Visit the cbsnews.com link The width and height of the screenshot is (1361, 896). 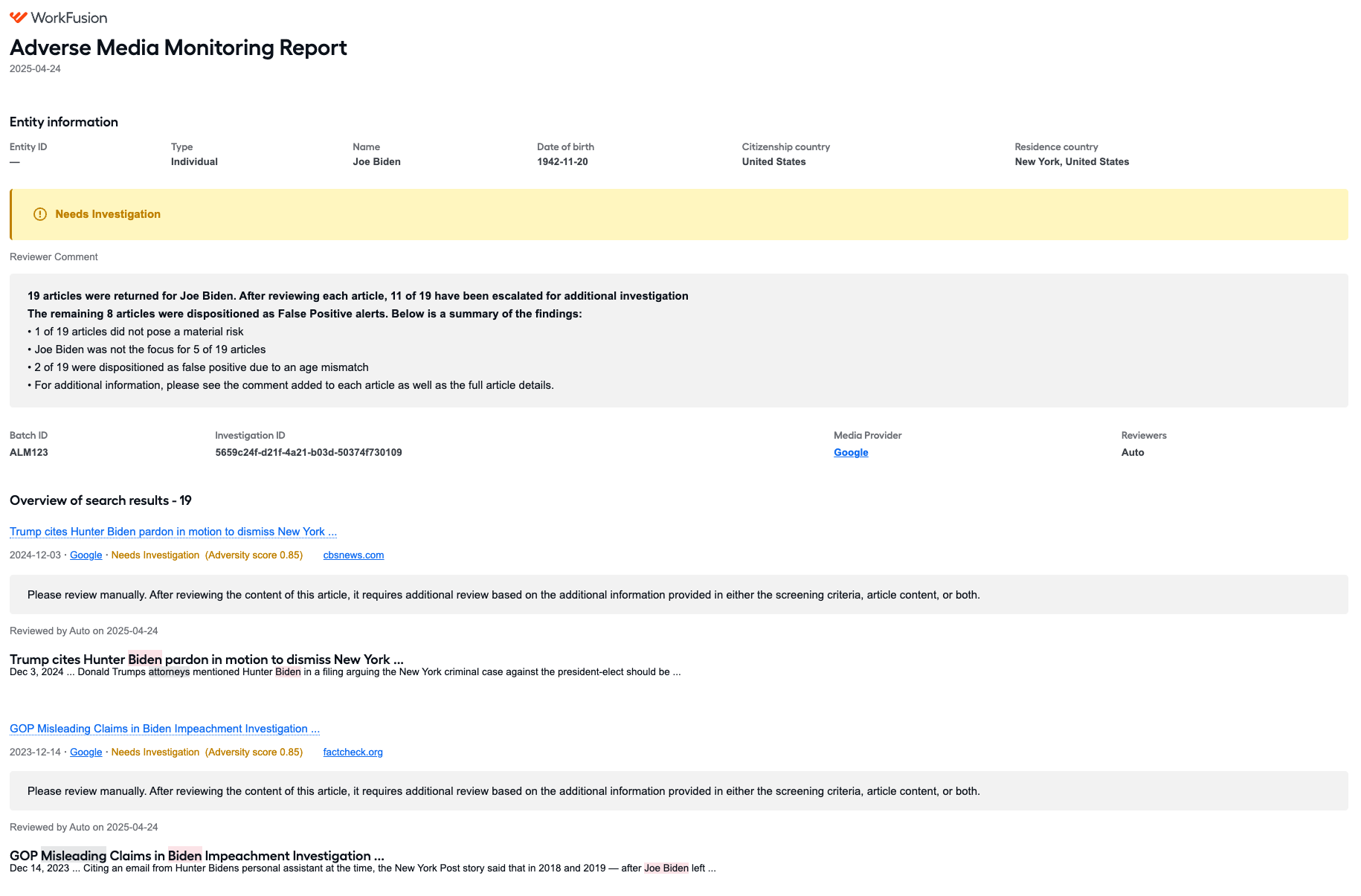tap(353, 555)
